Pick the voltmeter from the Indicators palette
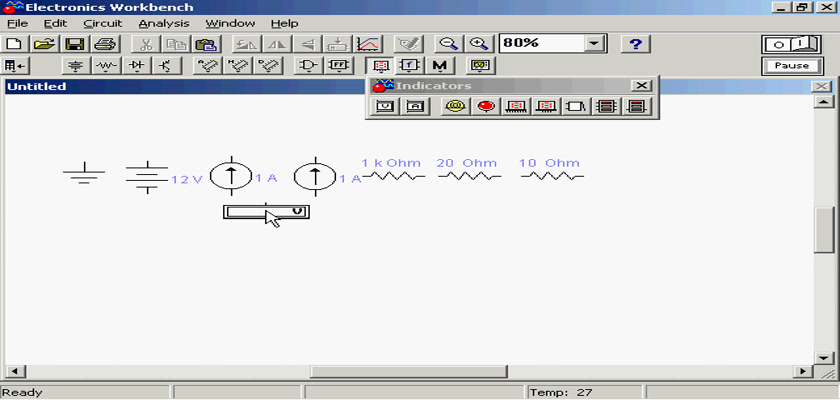Screen dimensions: 840x400 click(x=385, y=107)
